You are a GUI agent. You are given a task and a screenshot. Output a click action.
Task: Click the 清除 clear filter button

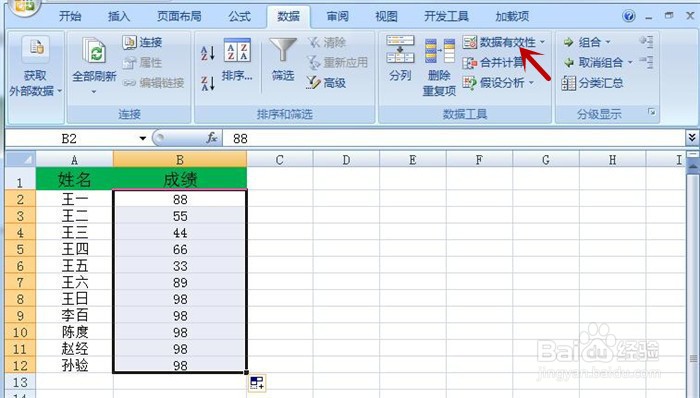click(326, 42)
